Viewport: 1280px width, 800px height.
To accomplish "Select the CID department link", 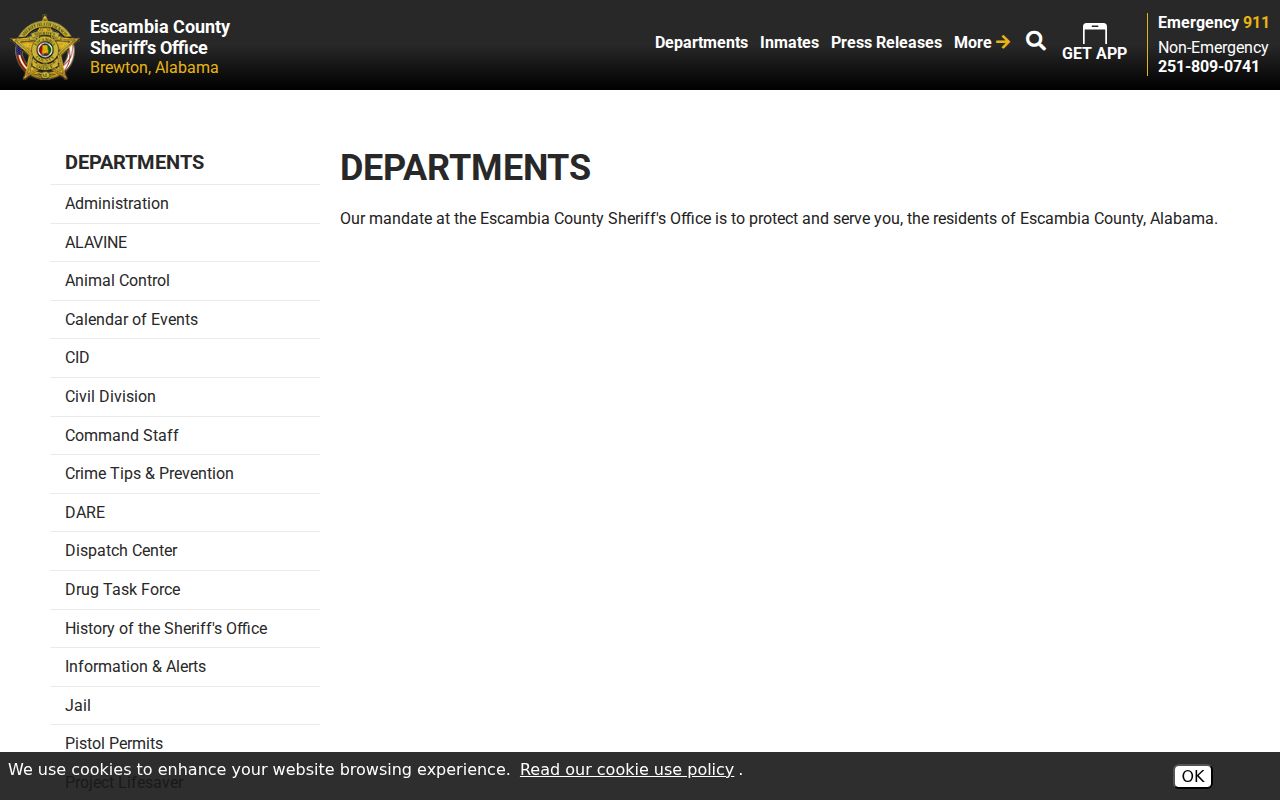I will click(185, 358).
